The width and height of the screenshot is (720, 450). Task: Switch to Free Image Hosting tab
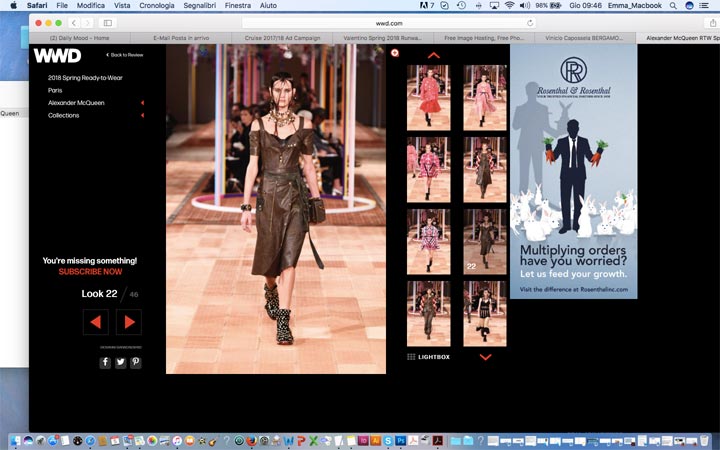pos(484,38)
